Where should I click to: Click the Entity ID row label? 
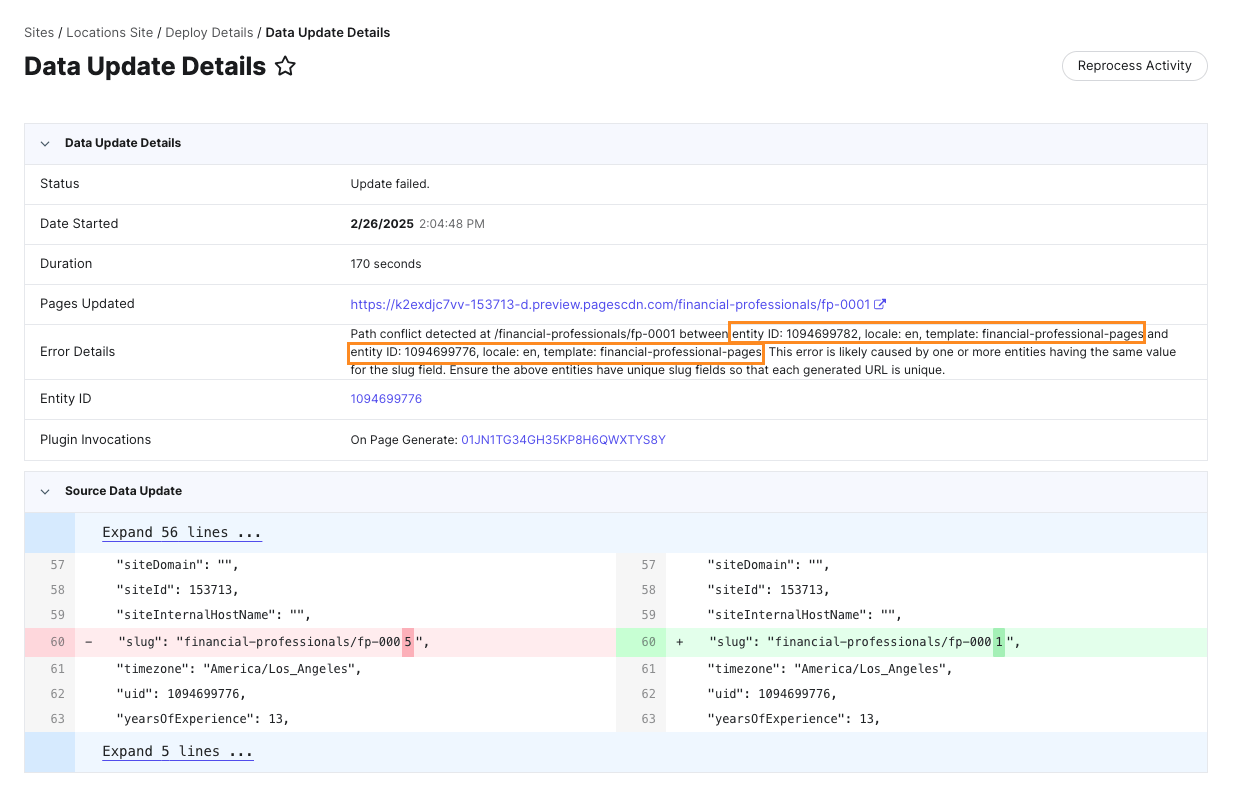pyautogui.click(x=66, y=399)
